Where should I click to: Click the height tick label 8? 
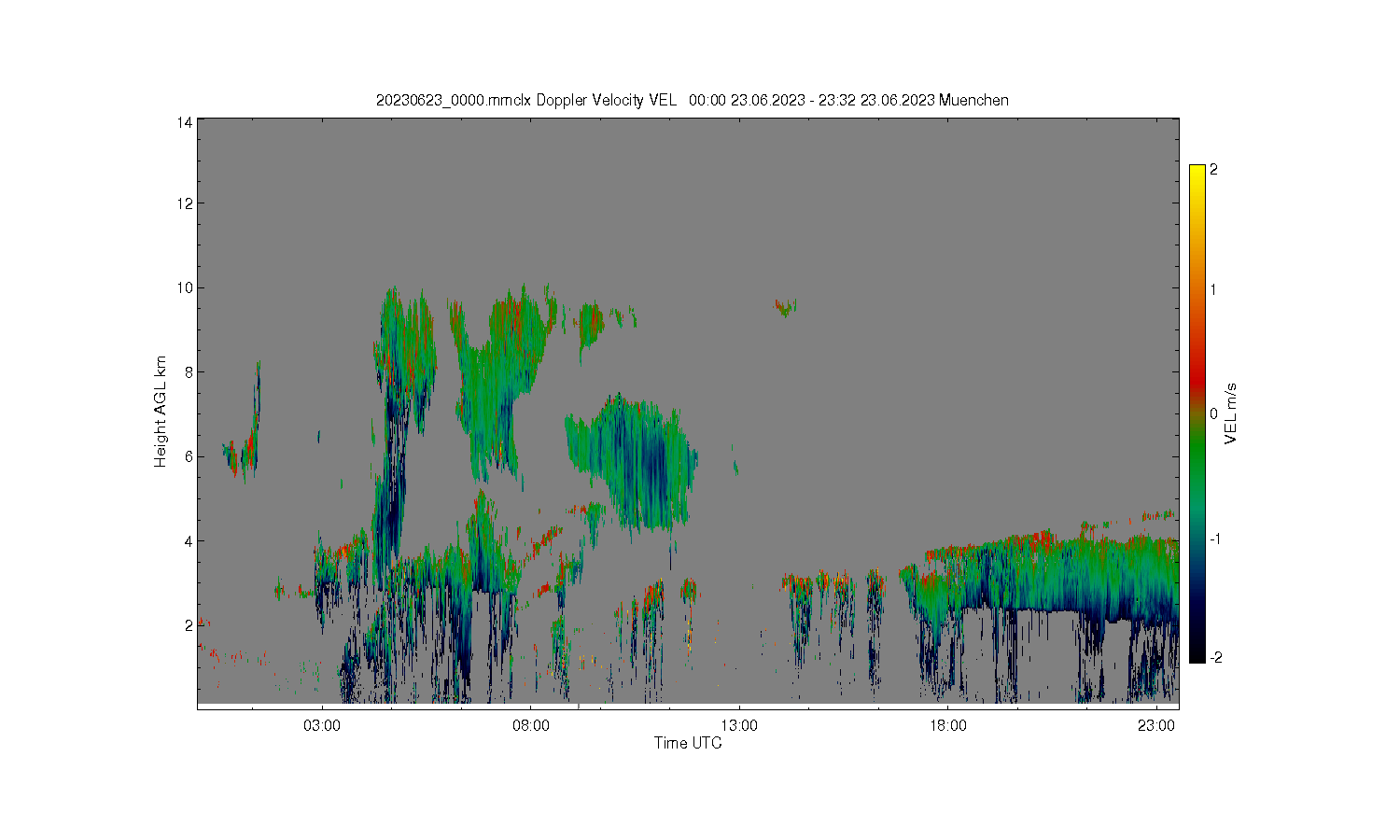click(x=189, y=371)
